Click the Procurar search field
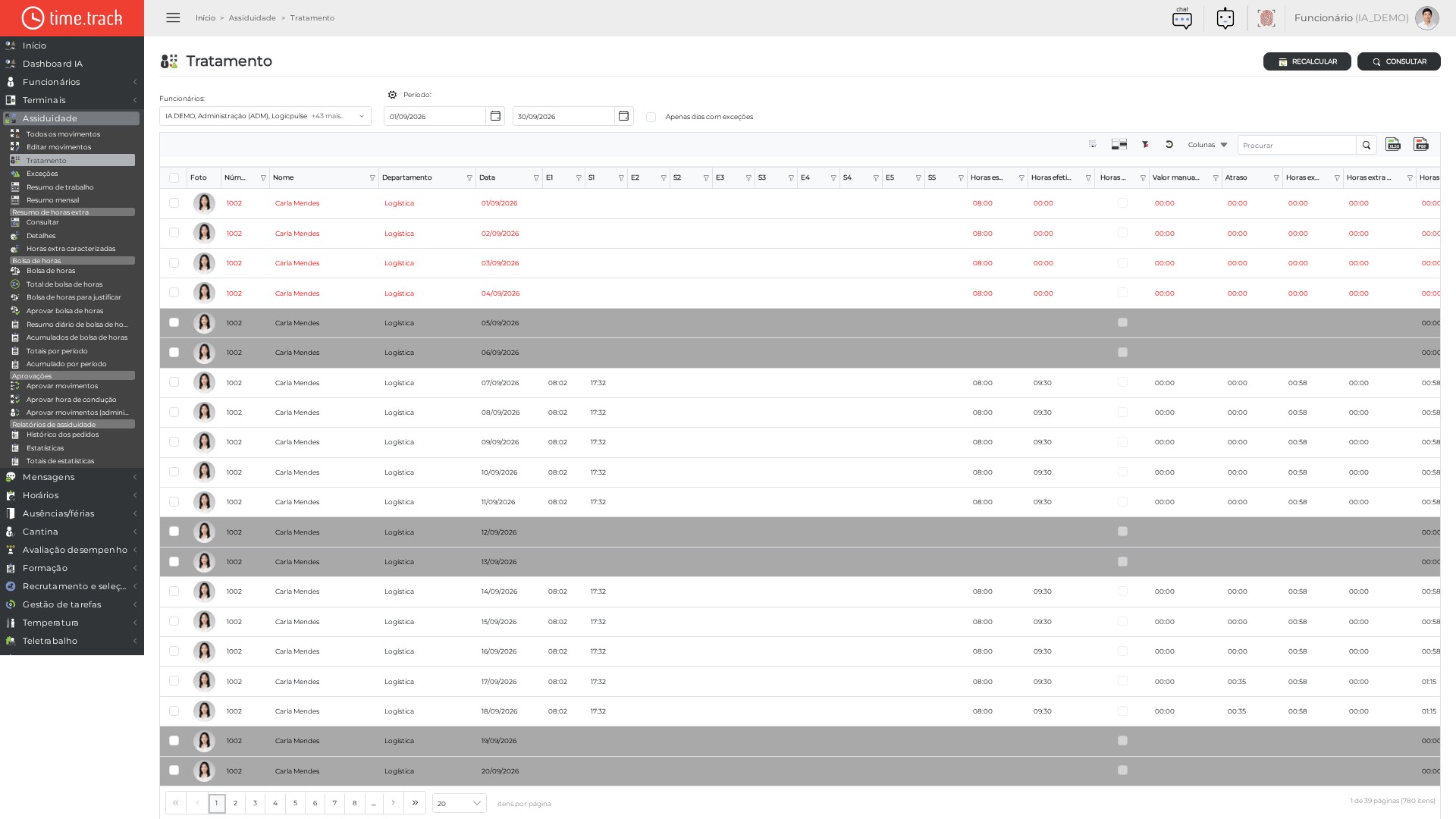 pyautogui.click(x=1297, y=145)
